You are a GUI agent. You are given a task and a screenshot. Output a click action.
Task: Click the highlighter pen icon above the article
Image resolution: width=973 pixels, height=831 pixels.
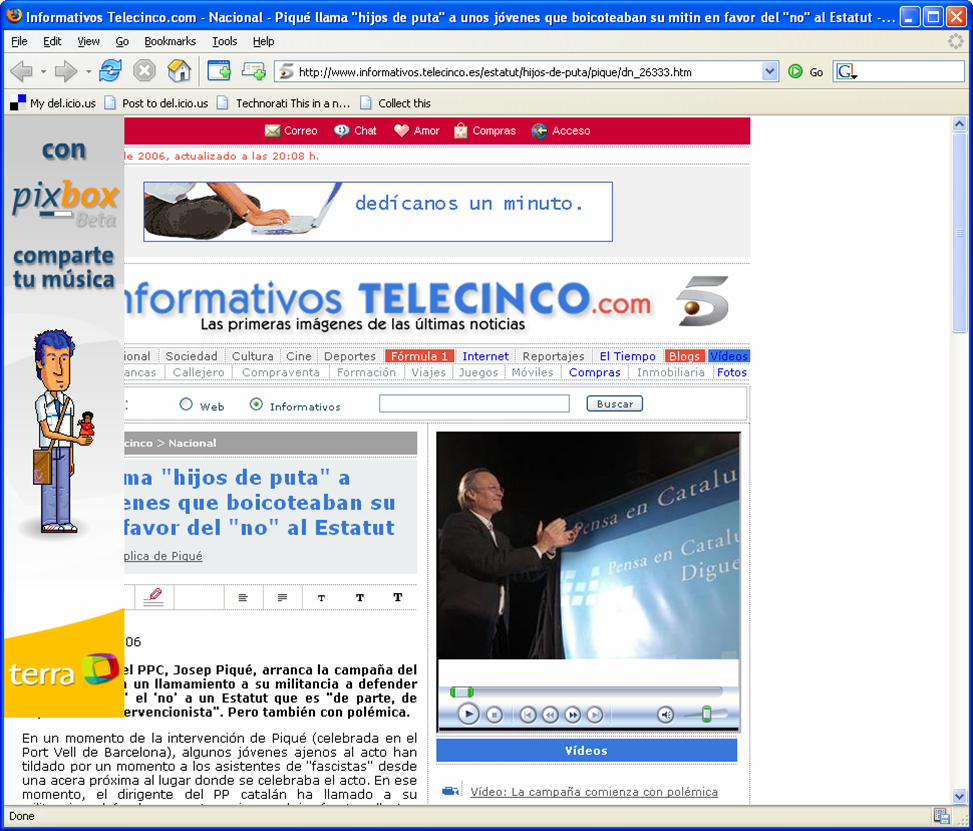153,597
